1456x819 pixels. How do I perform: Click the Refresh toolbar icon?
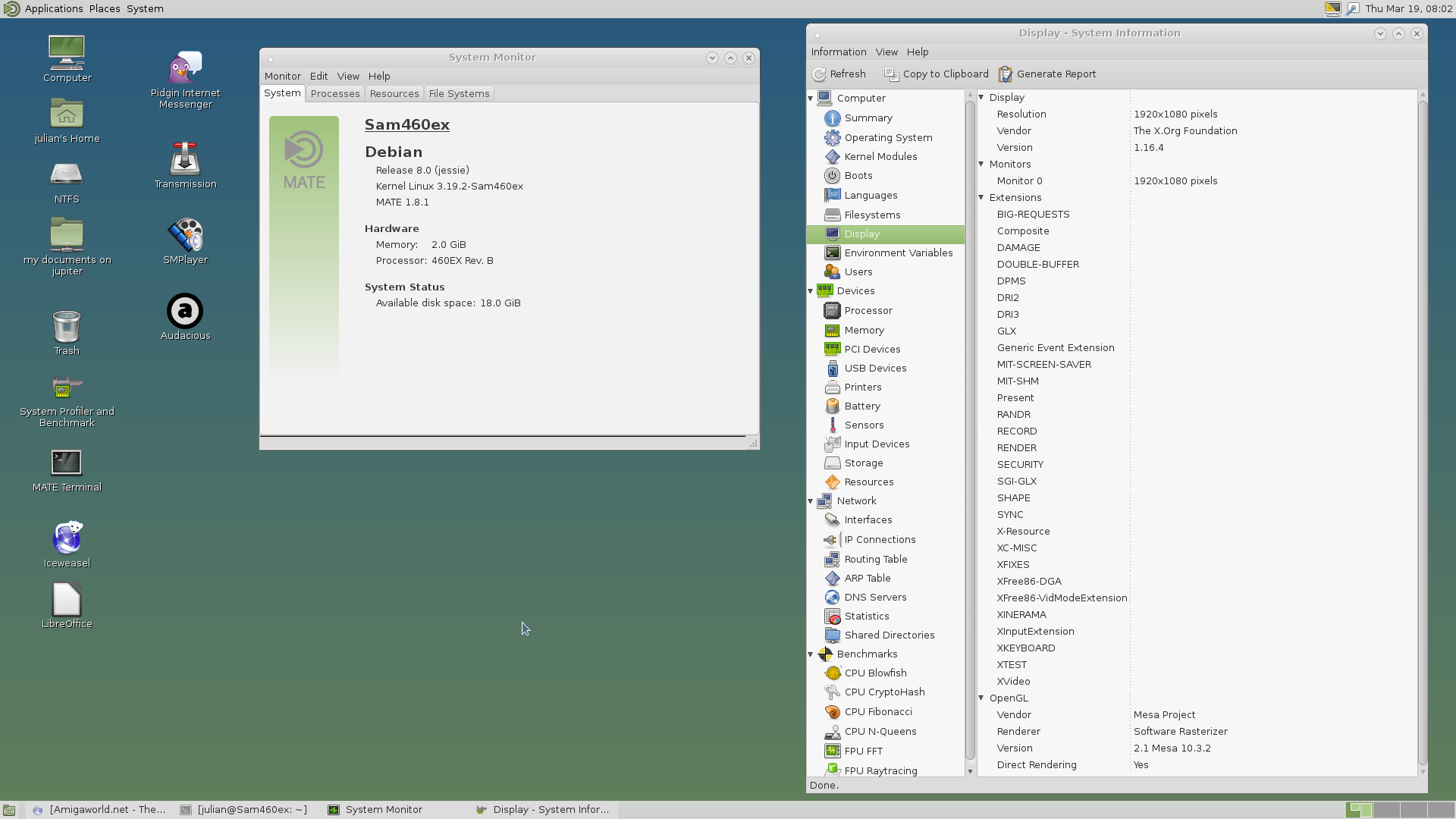coord(820,74)
